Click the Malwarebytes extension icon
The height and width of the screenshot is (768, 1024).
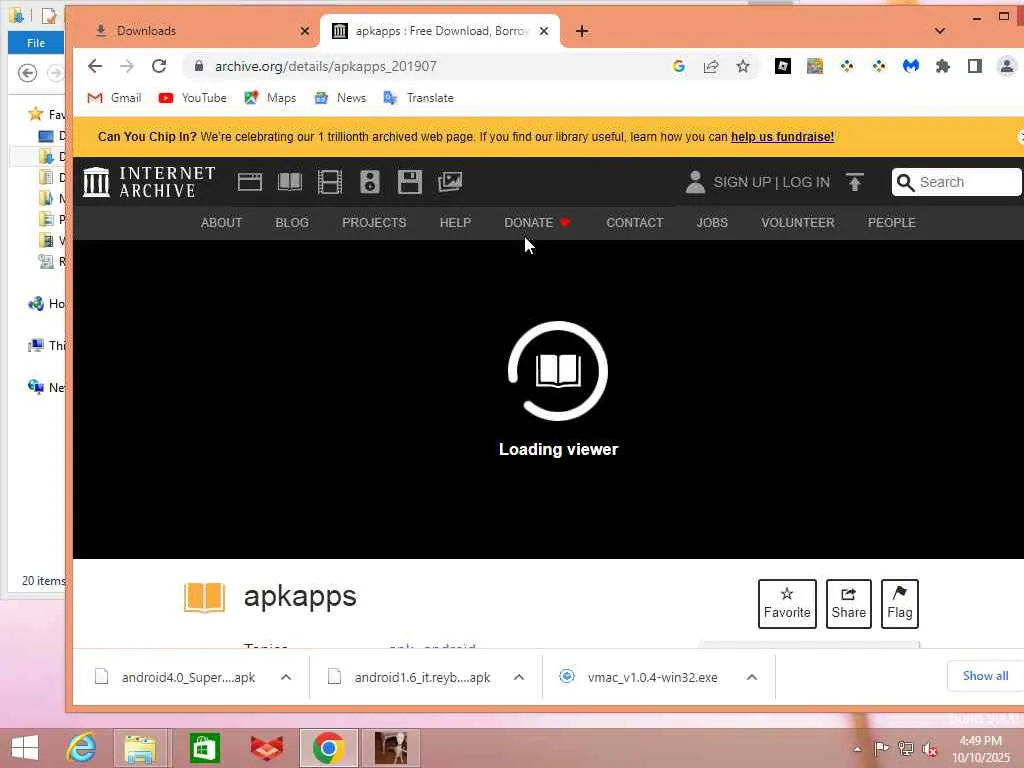click(x=910, y=66)
